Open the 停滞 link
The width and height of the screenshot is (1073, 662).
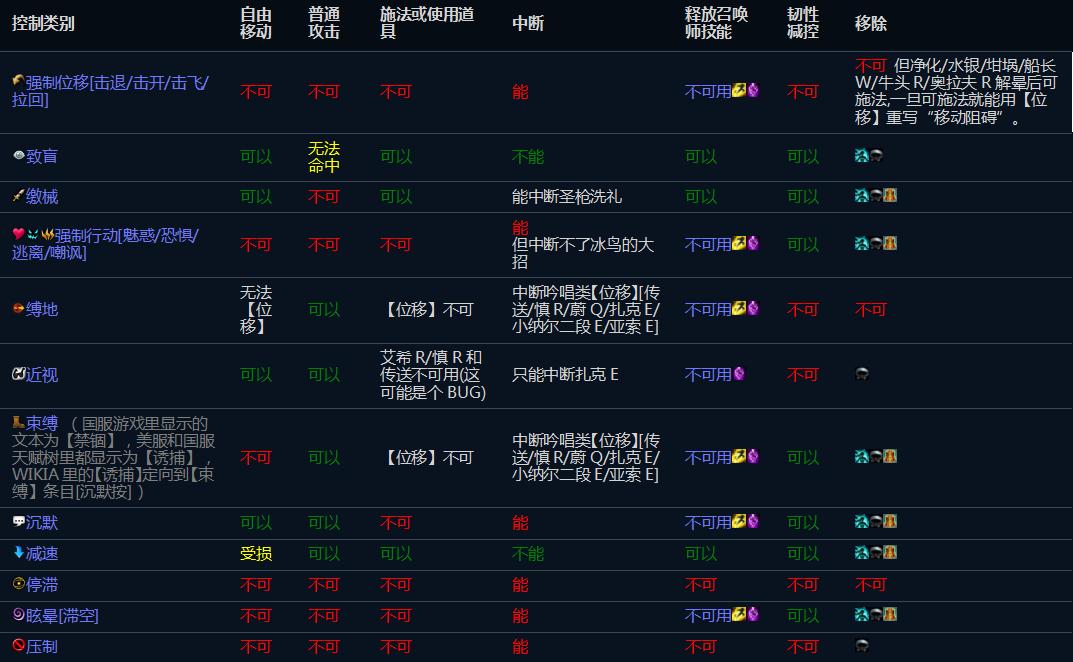pyautogui.click(x=42, y=585)
